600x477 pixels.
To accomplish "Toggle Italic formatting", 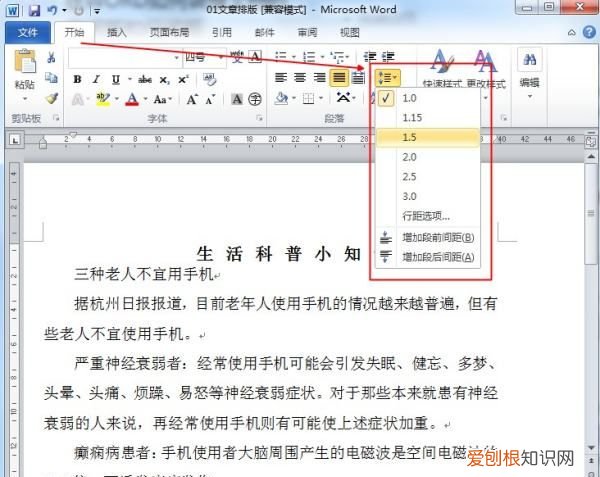I will coord(96,79).
